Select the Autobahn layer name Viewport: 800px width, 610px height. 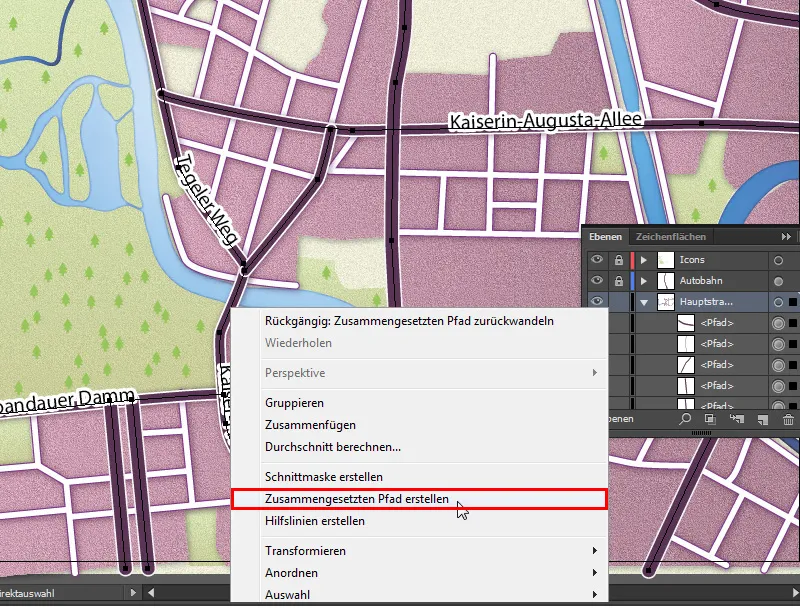(701, 281)
